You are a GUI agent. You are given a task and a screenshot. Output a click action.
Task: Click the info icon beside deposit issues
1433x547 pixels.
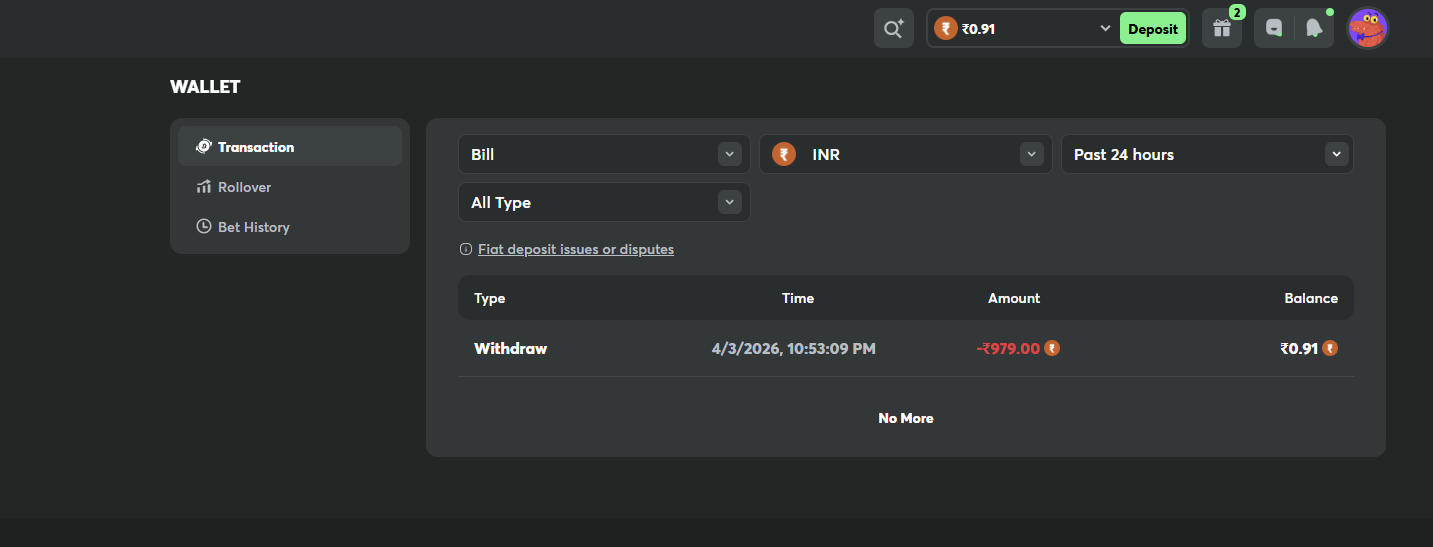point(465,249)
